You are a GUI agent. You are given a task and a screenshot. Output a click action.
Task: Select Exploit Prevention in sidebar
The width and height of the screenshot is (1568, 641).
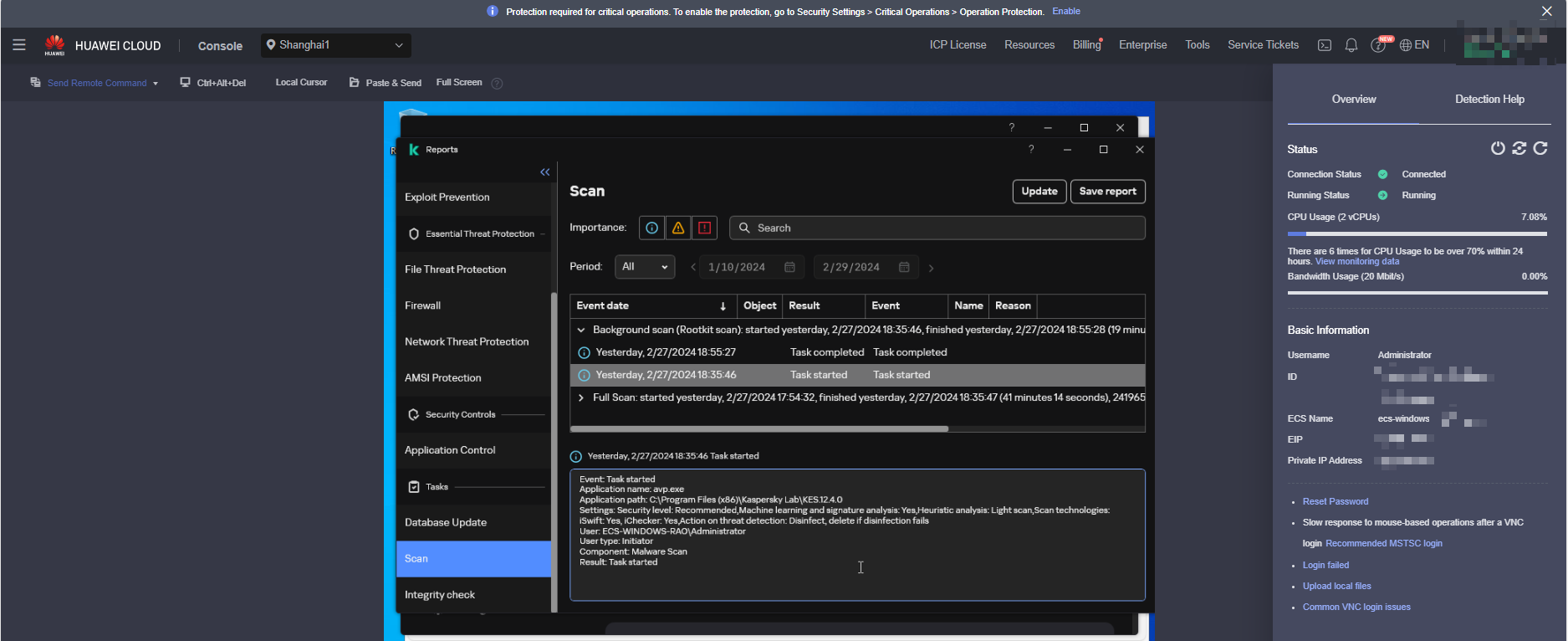(x=473, y=197)
